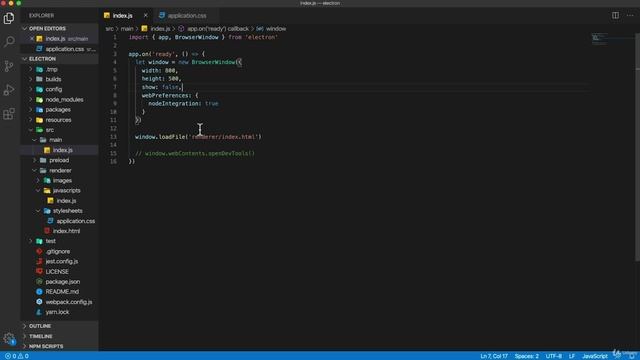Expand the images folder
The width and height of the screenshot is (640, 360).
click(x=60, y=180)
